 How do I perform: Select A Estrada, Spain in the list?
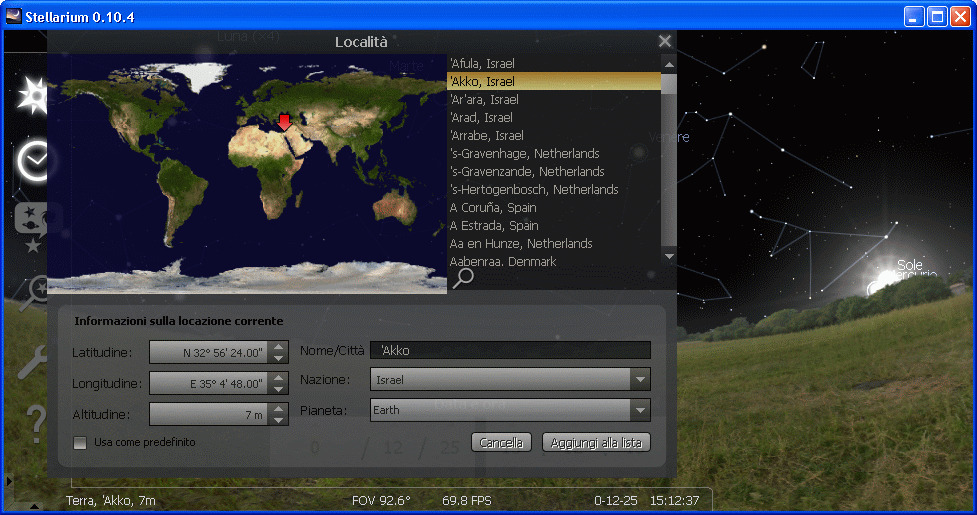[554, 226]
